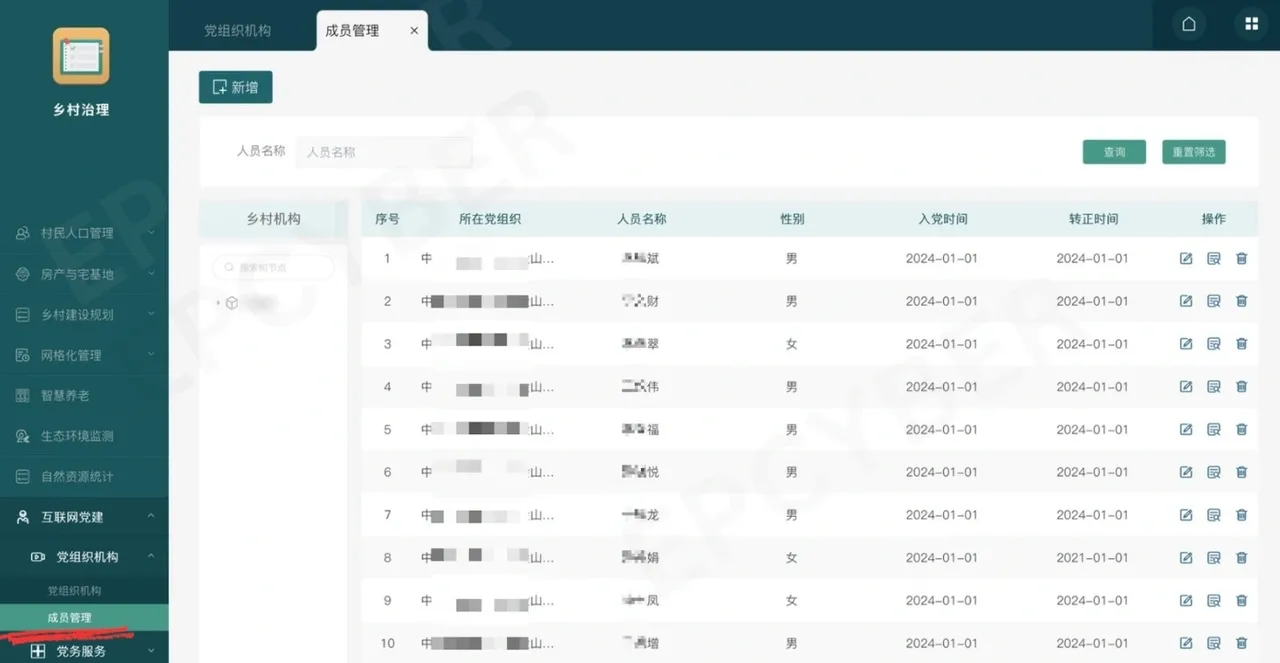
Task: Select the 成员管理 sidebar entry
Action: 84,618
